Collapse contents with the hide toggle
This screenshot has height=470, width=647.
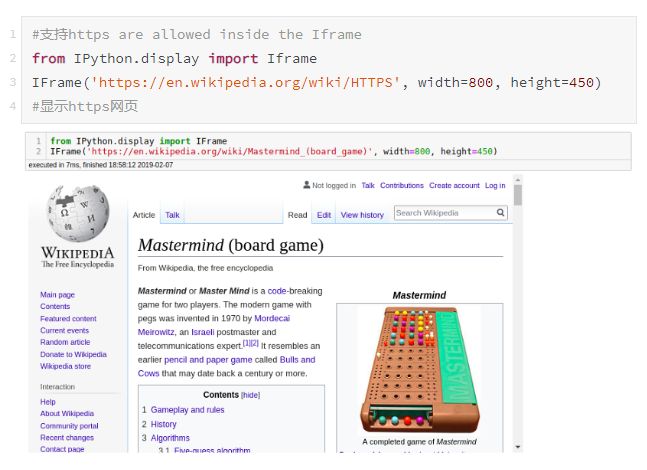pyautogui.click(x=250, y=395)
